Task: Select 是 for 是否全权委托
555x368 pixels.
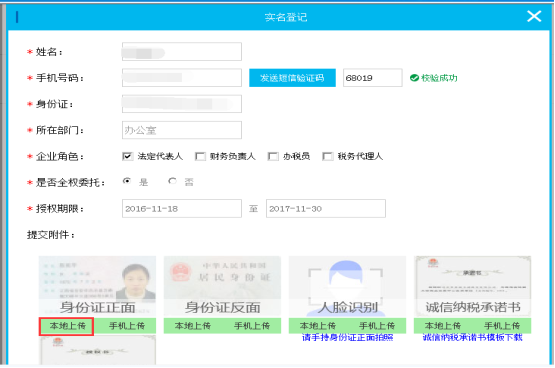Action: pyautogui.click(x=127, y=181)
